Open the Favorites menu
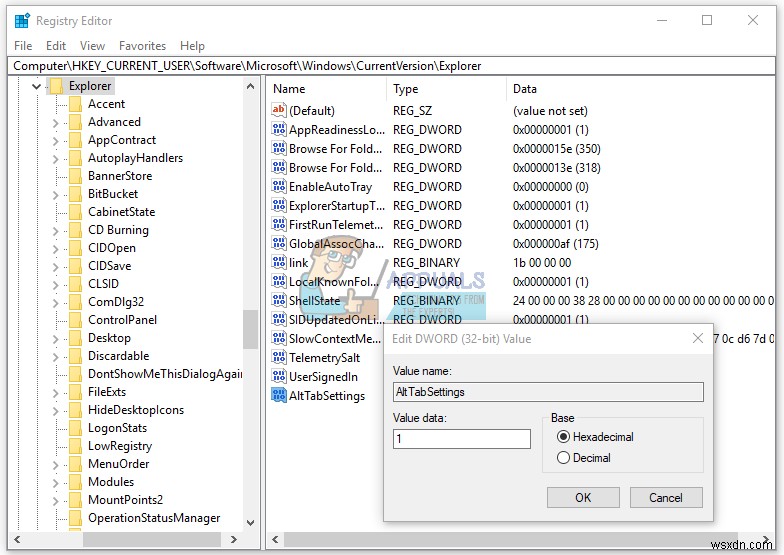This screenshot has width=784, height=555. point(142,46)
